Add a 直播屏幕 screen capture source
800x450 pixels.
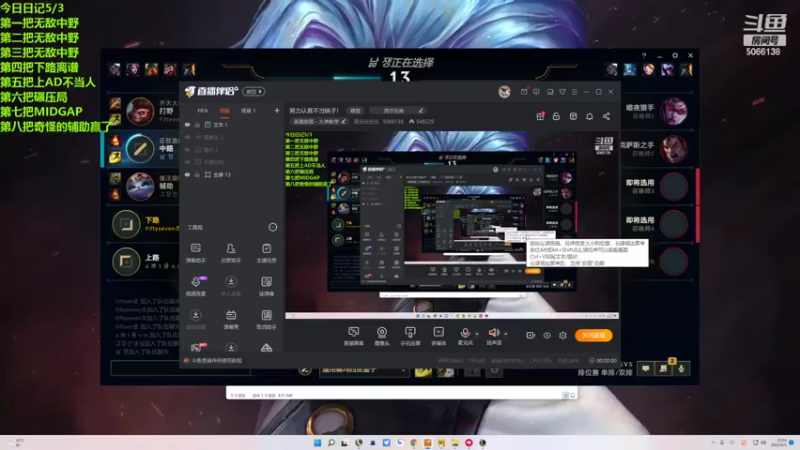pos(353,336)
